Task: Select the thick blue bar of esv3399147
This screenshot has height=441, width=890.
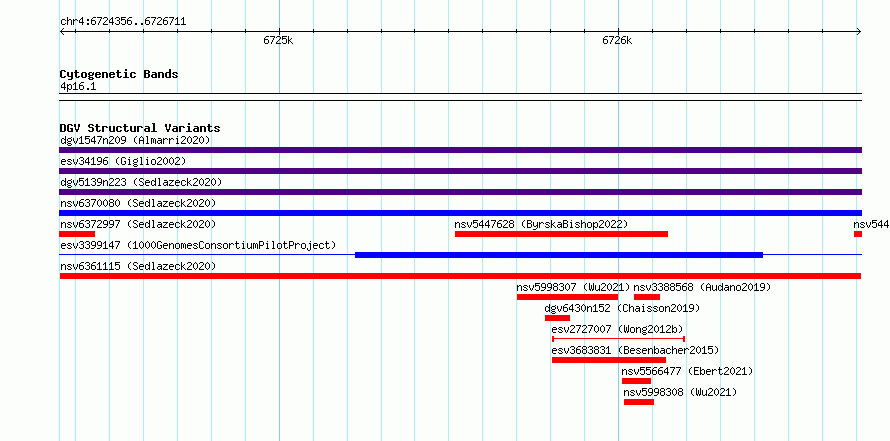Action: [559, 255]
